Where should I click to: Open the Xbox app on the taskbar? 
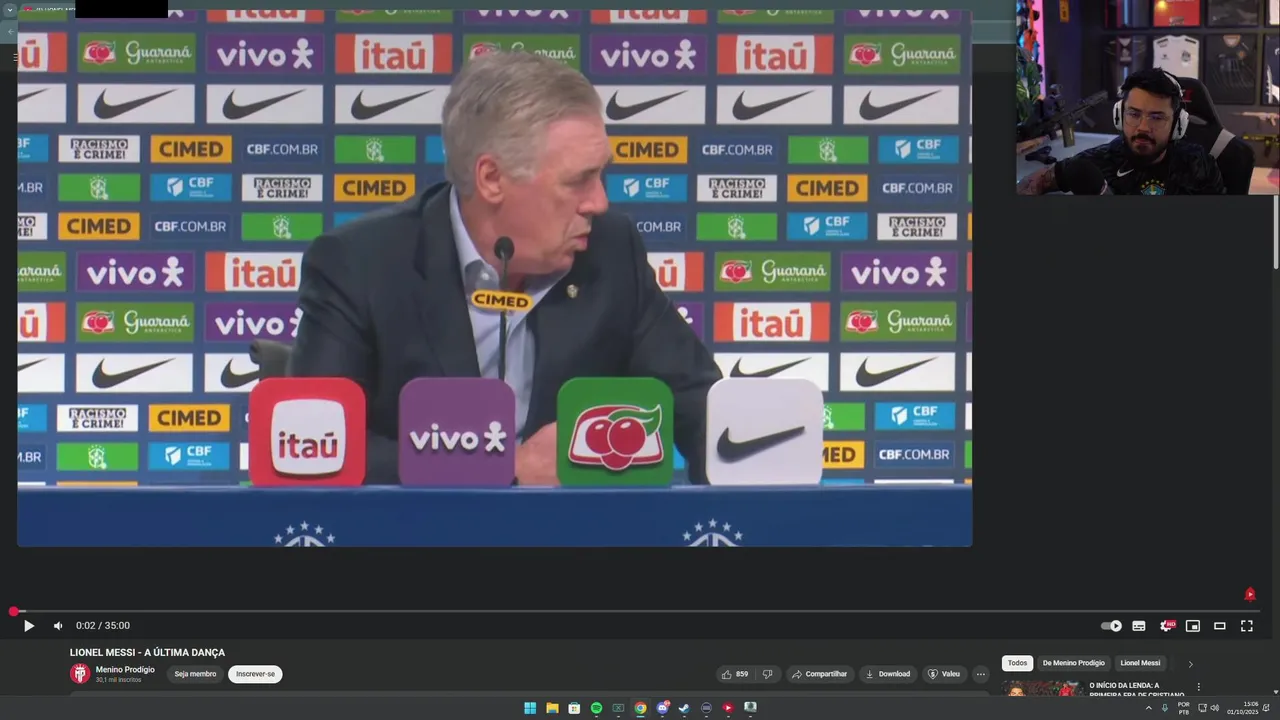pyautogui.click(x=618, y=708)
